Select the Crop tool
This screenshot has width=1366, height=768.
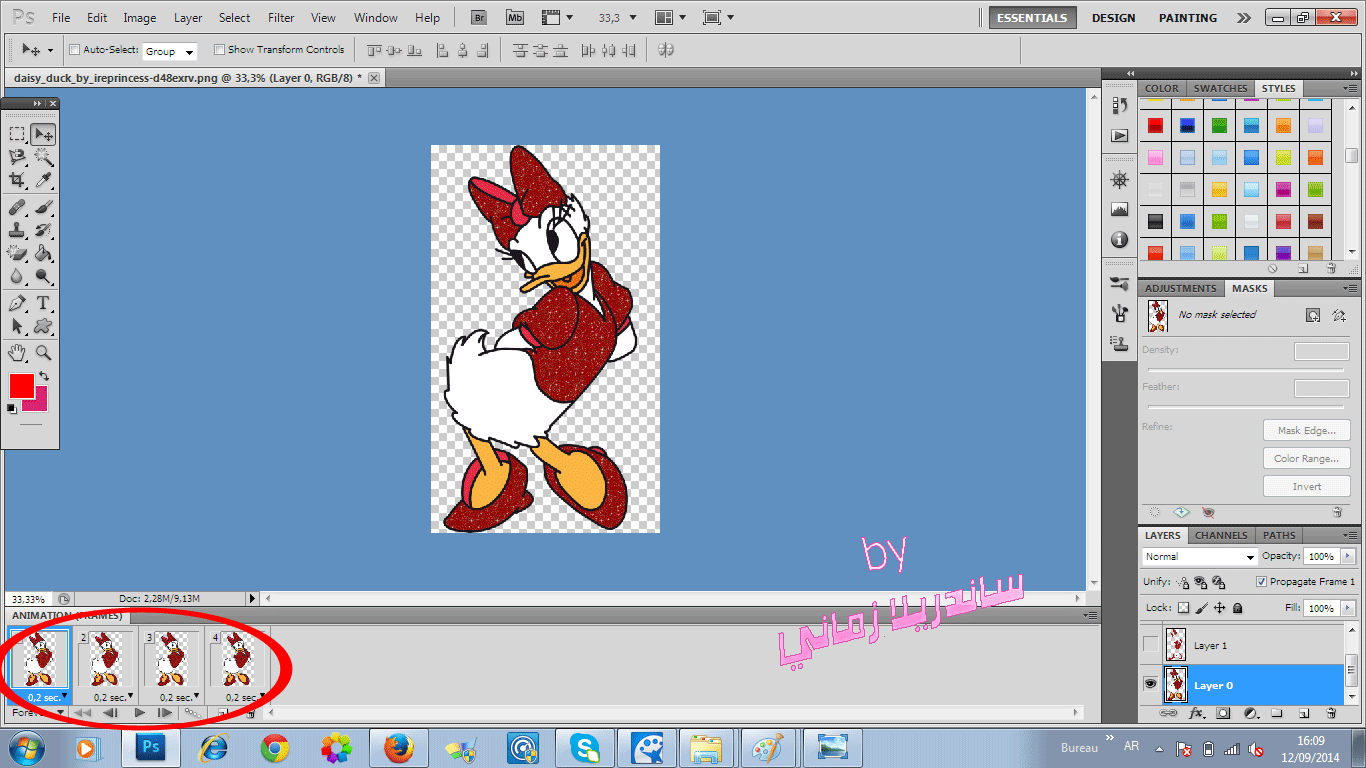[x=17, y=180]
